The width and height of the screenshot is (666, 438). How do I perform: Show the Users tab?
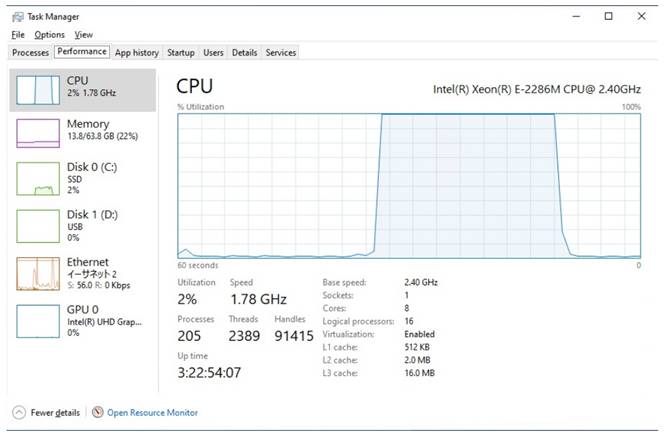(x=213, y=53)
